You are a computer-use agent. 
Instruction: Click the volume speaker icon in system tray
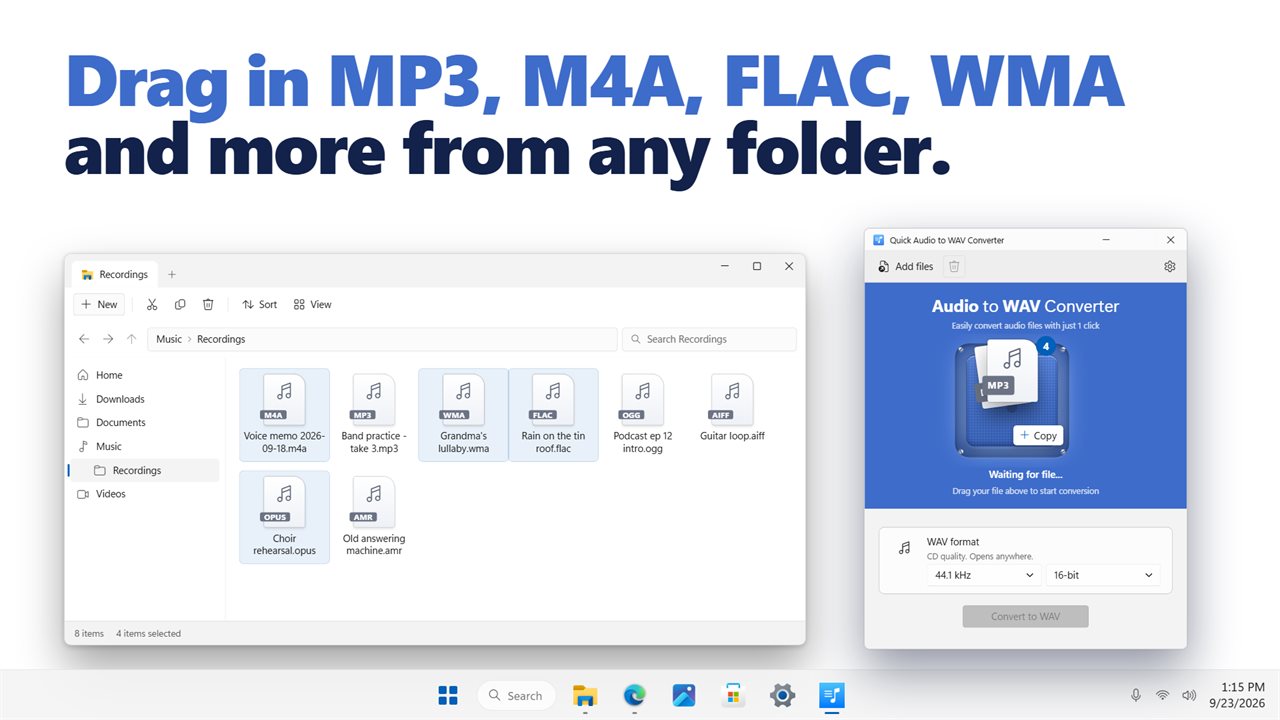coord(1189,695)
